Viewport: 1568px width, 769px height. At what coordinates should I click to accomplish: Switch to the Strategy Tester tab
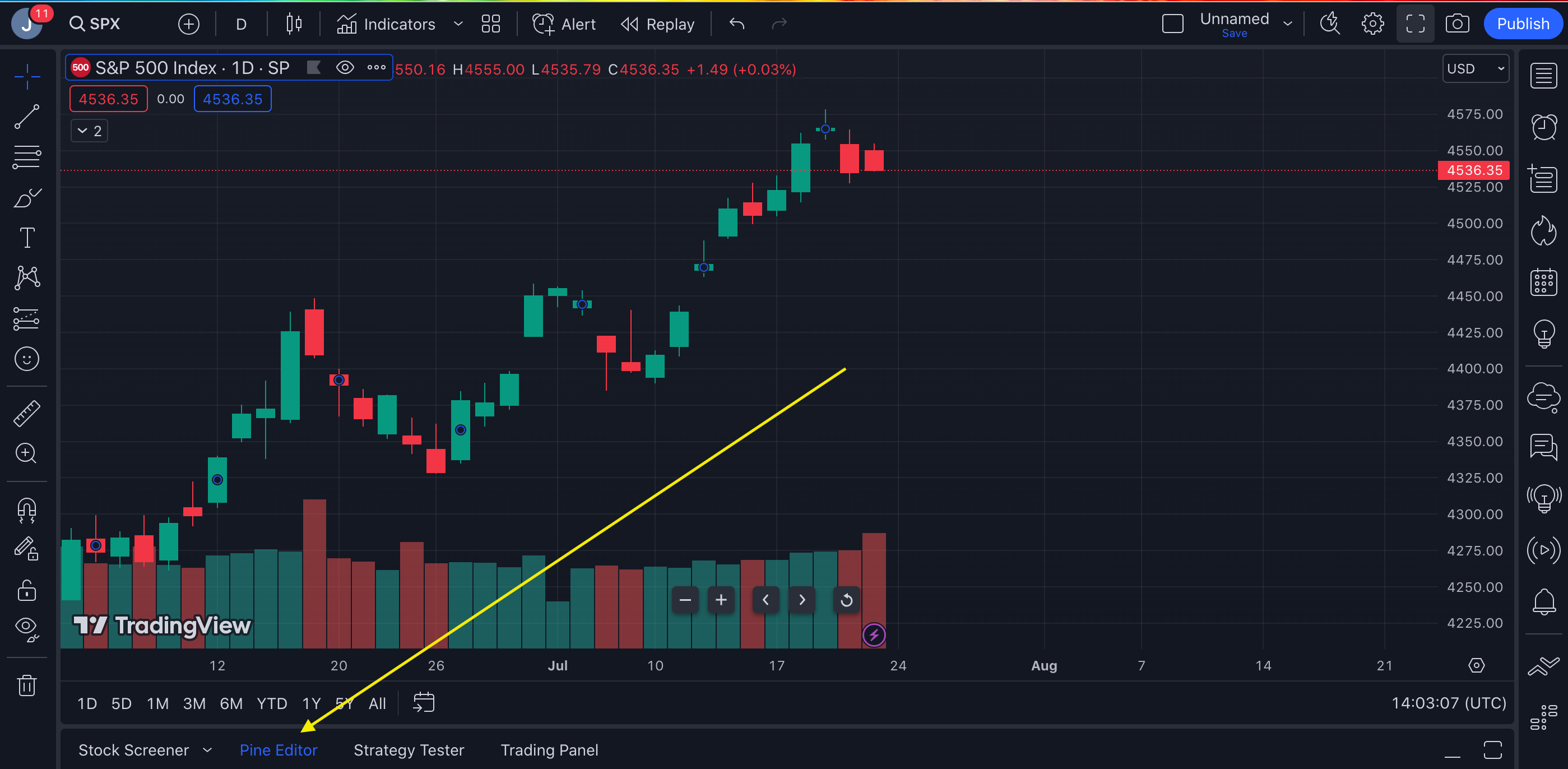[x=409, y=749]
